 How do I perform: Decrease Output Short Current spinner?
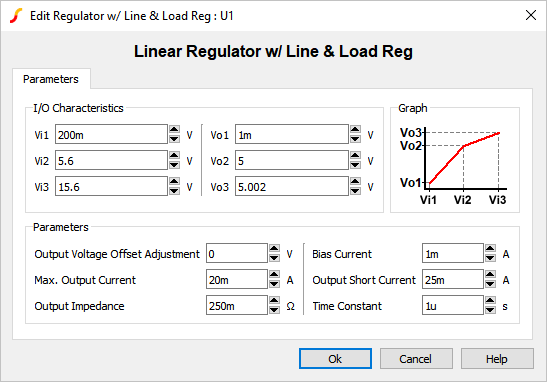click(x=490, y=284)
